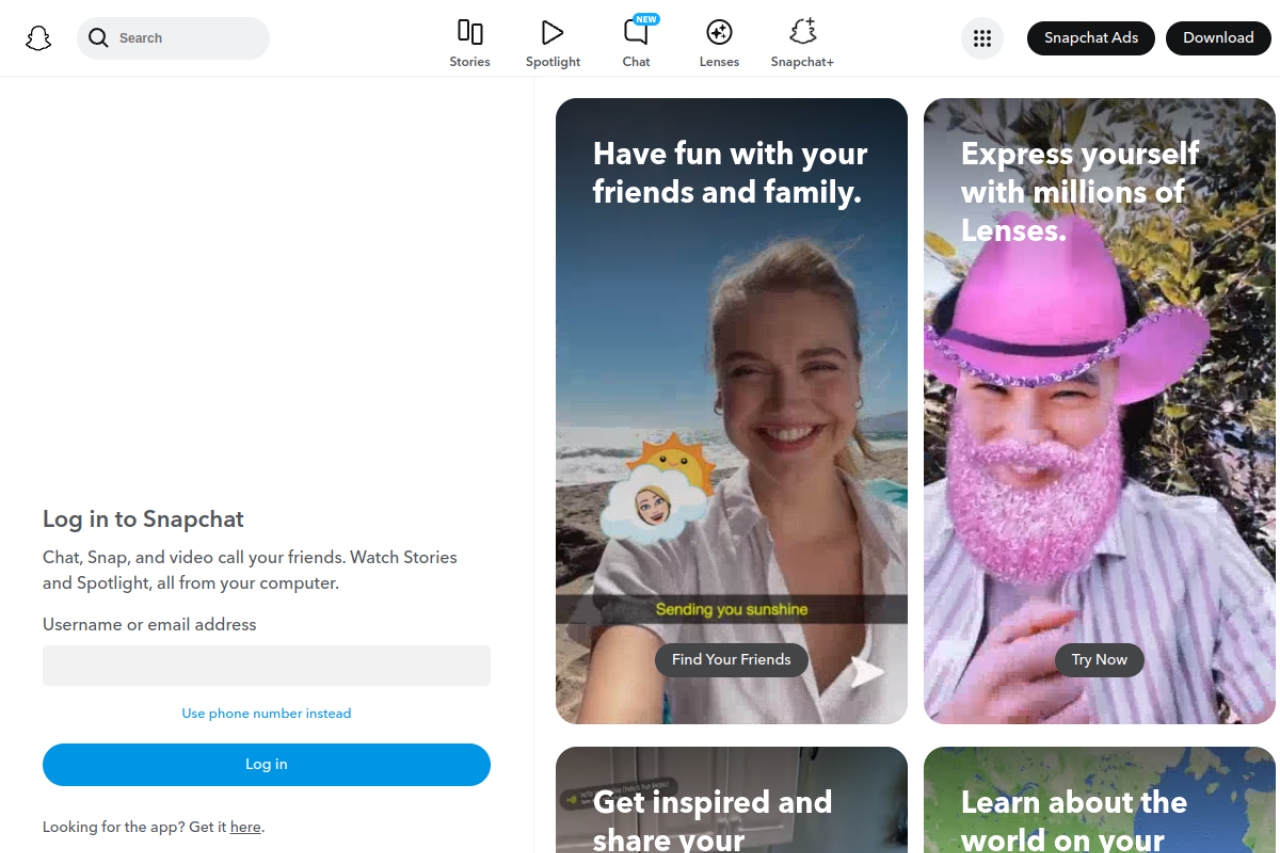
Task: Follow the 'here' link to get the app
Action: tap(245, 827)
